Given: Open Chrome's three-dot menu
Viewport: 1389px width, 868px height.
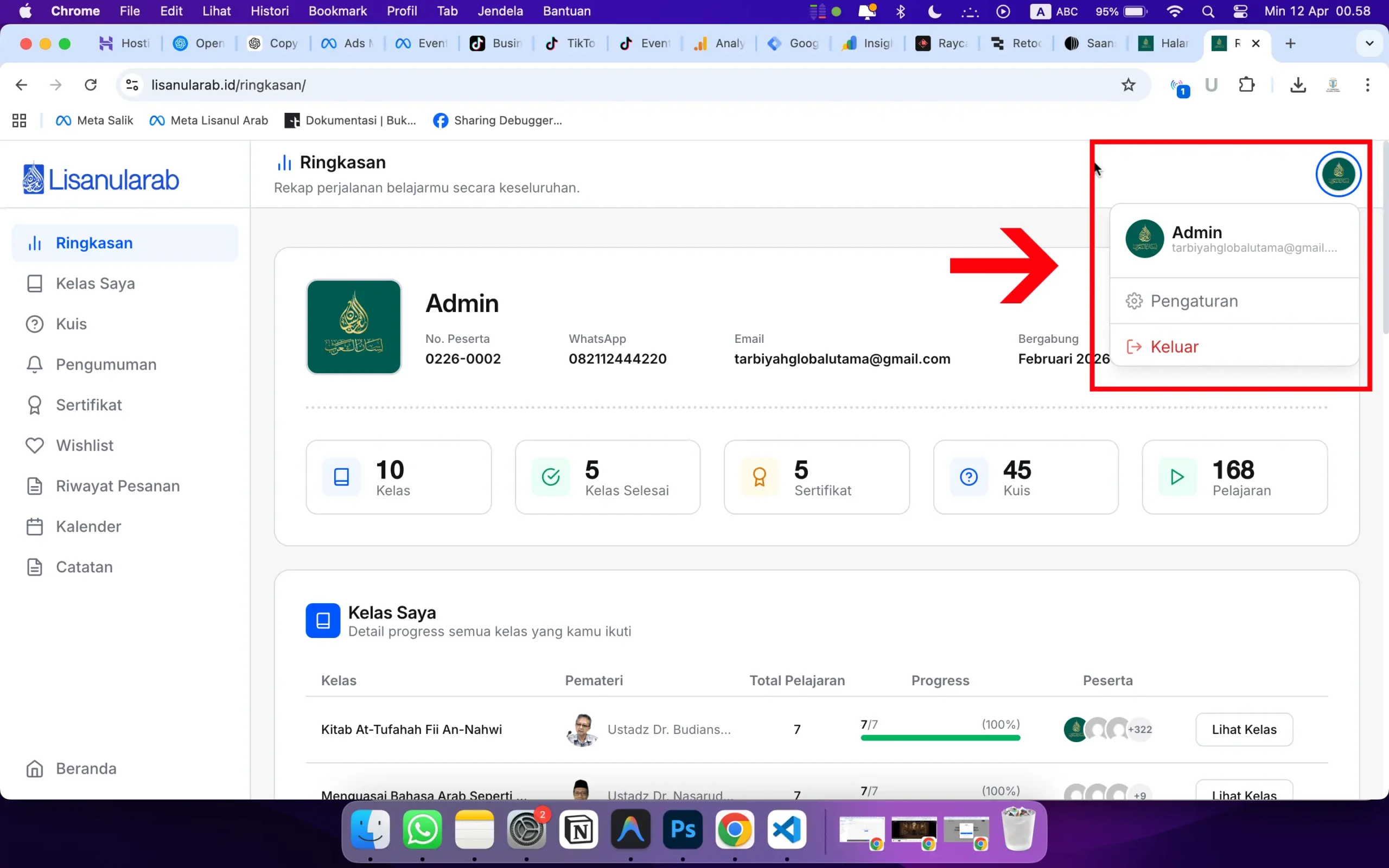Looking at the screenshot, I should click(x=1367, y=85).
